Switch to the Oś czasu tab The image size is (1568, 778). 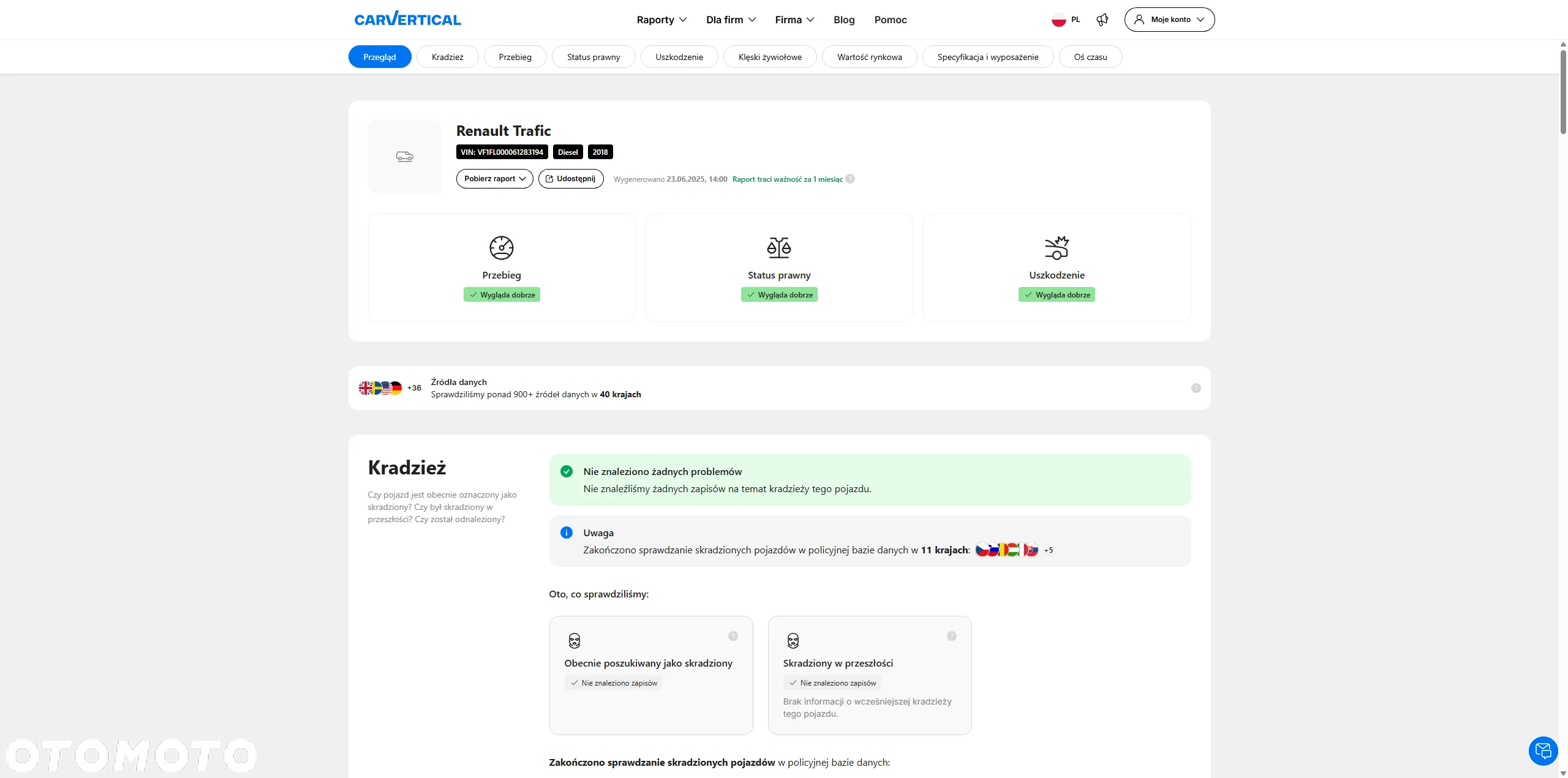[x=1090, y=57]
